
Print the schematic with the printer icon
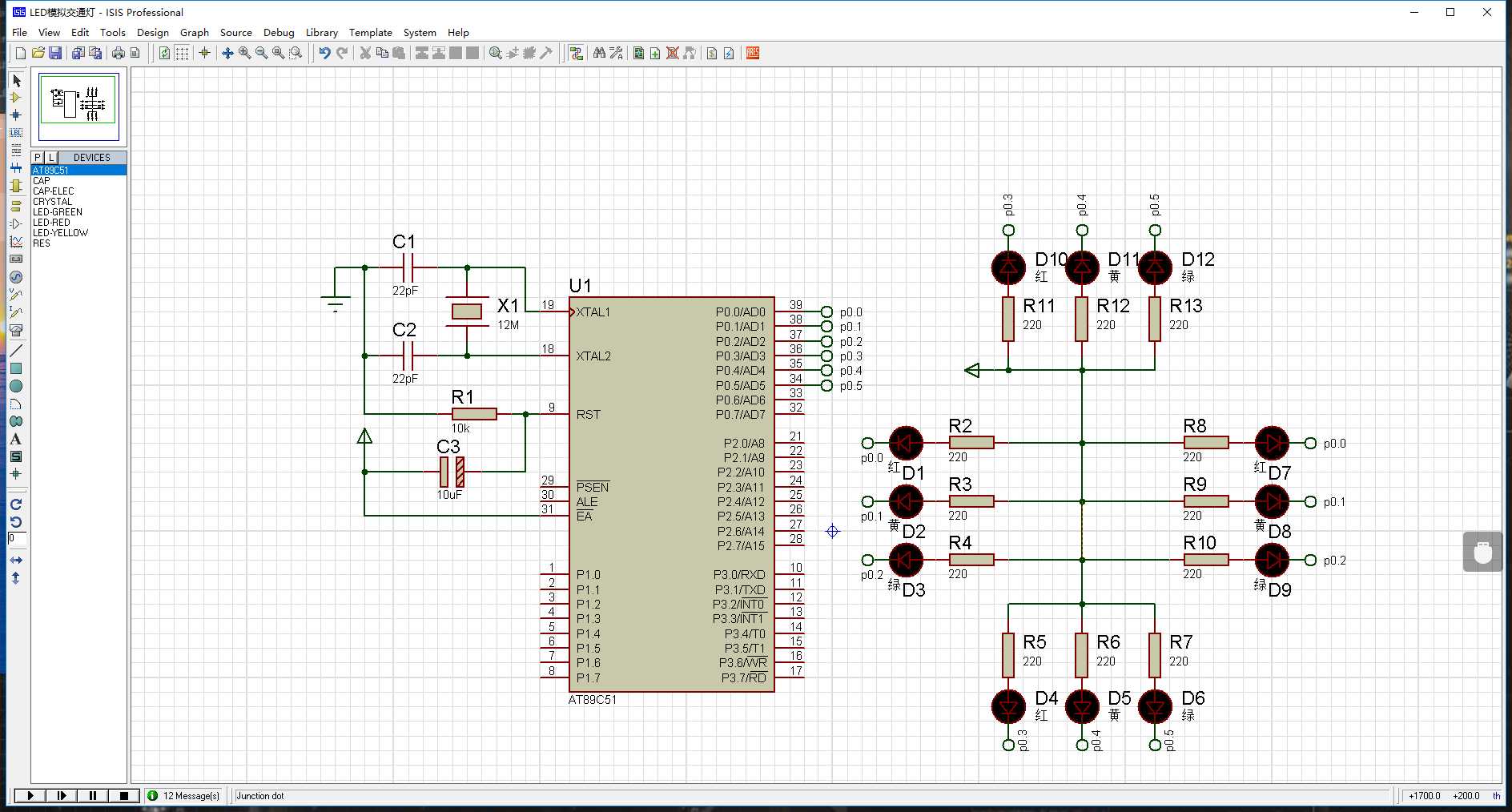[x=119, y=53]
